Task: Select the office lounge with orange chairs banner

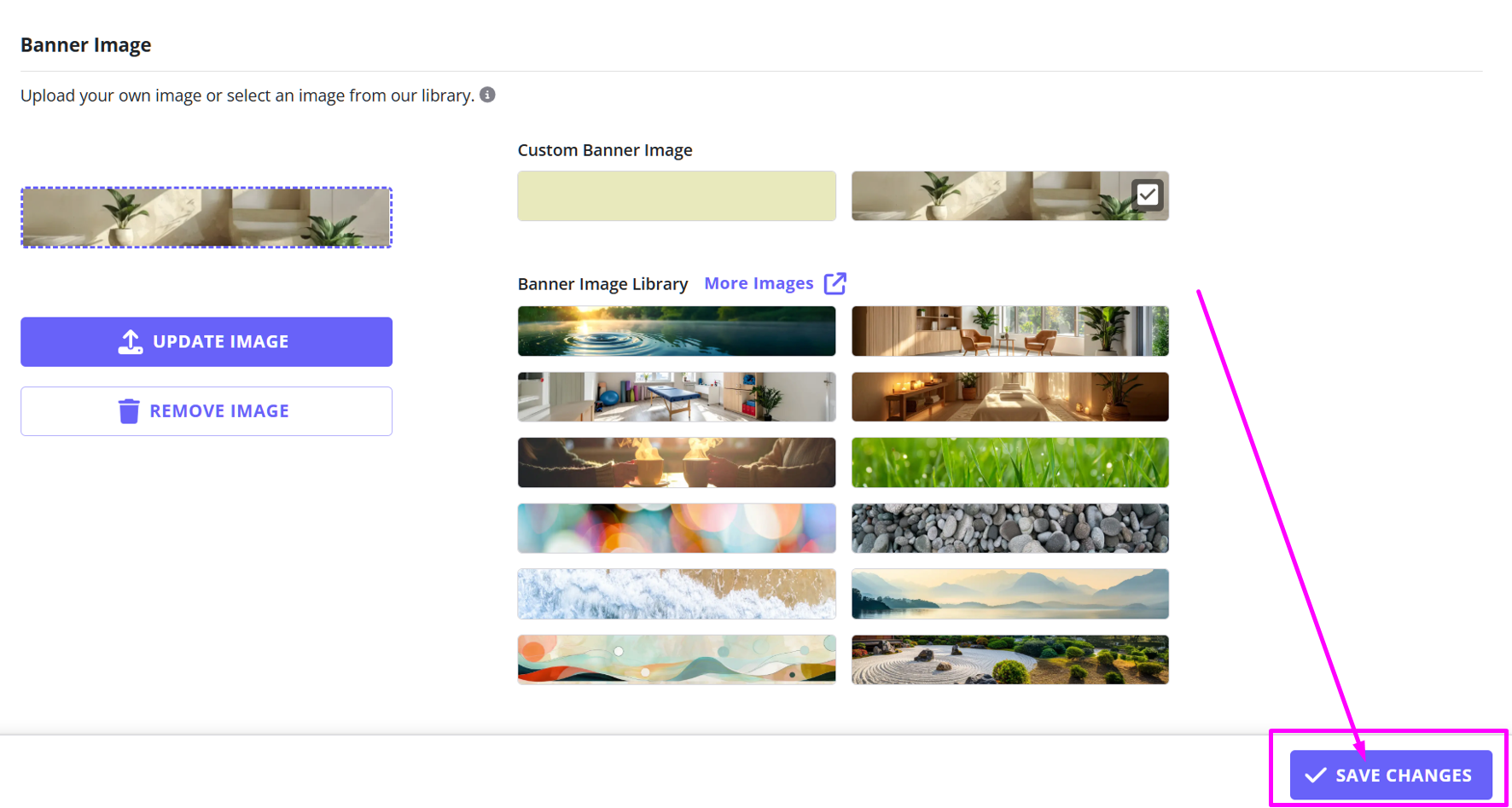Action: click(x=1009, y=331)
